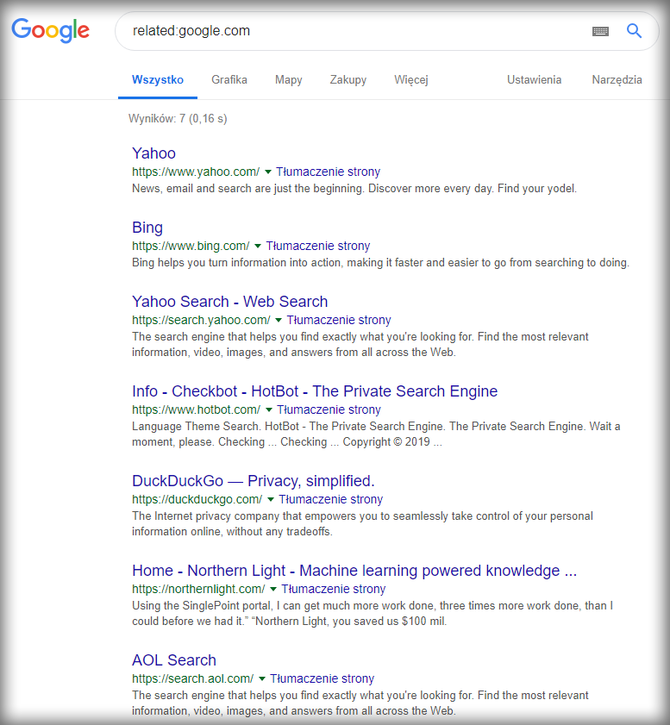The height and width of the screenshot is (725, 670).
Task: Click the Yahoo snippet about Find your yodel
Action: pyautogui.click(x=354, y=189)
